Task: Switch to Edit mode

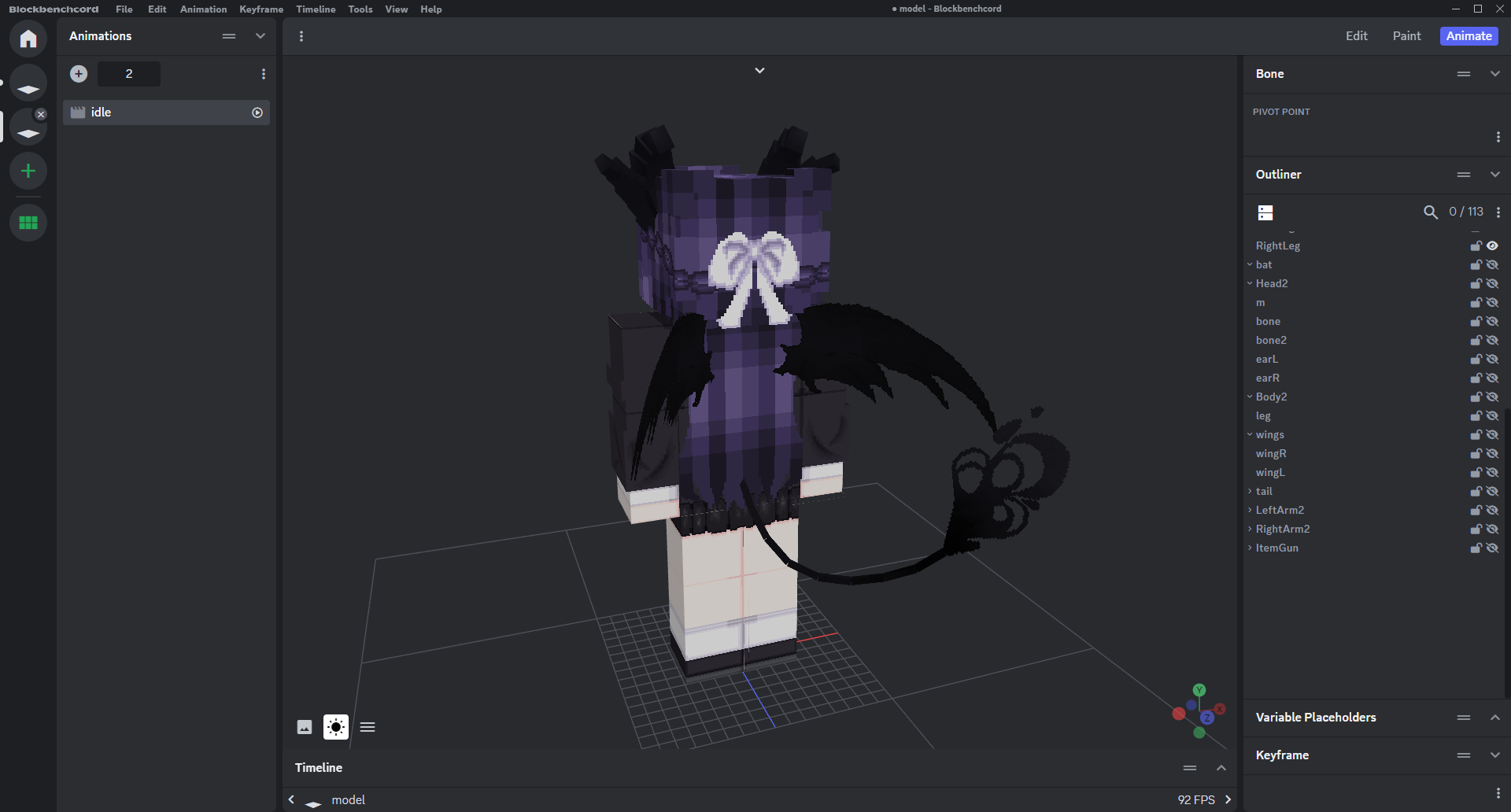Action: tap(1356, 36)
